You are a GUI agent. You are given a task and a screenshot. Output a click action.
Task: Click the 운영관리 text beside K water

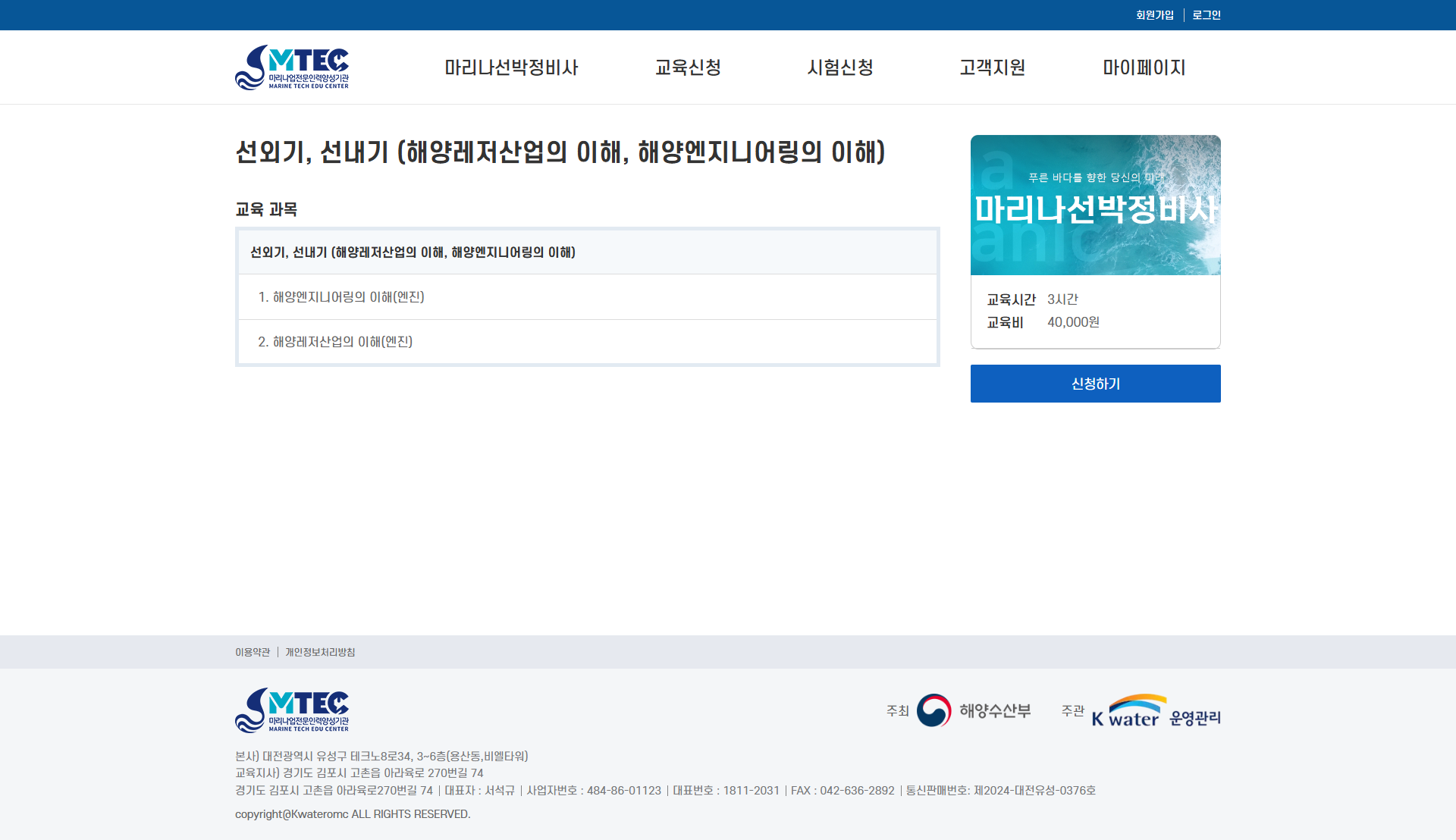[x=1194, y=718]
